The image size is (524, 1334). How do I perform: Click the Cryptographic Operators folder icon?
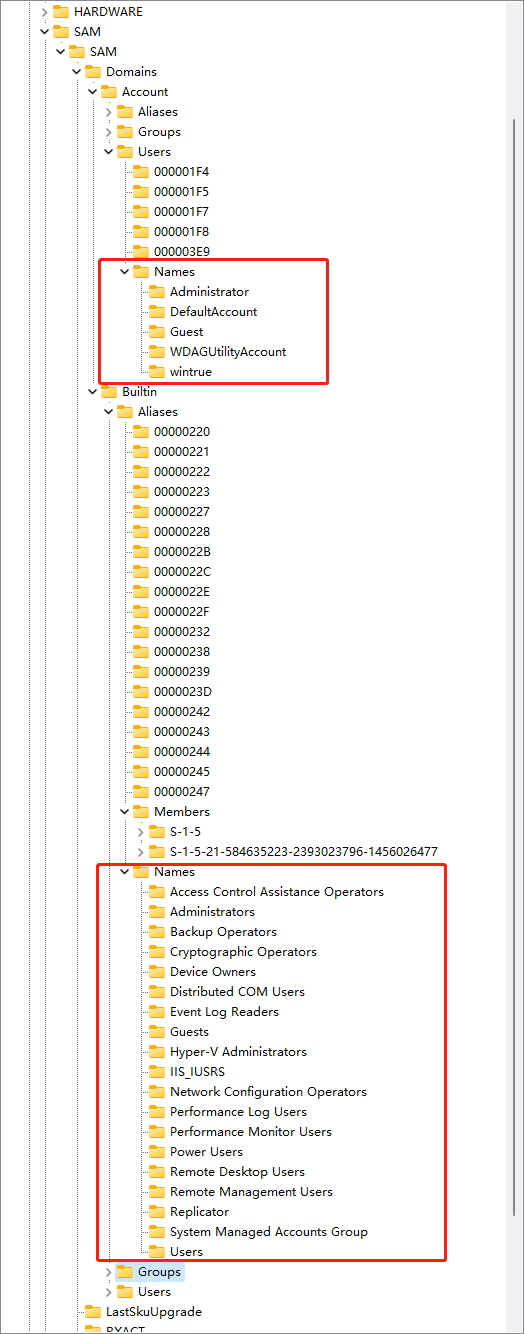157,952
